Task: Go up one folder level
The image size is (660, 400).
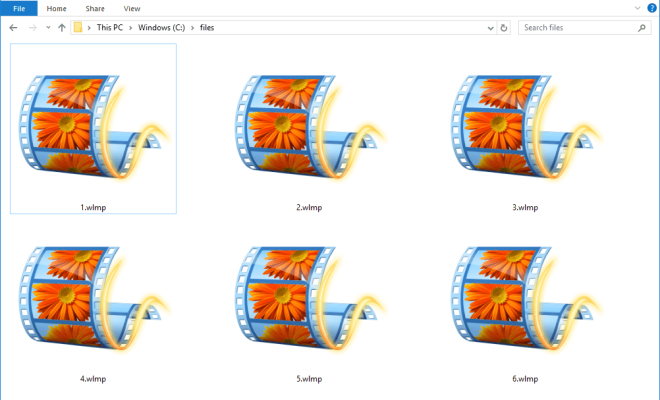Action: pyautogui.click(x=62, y=28)
